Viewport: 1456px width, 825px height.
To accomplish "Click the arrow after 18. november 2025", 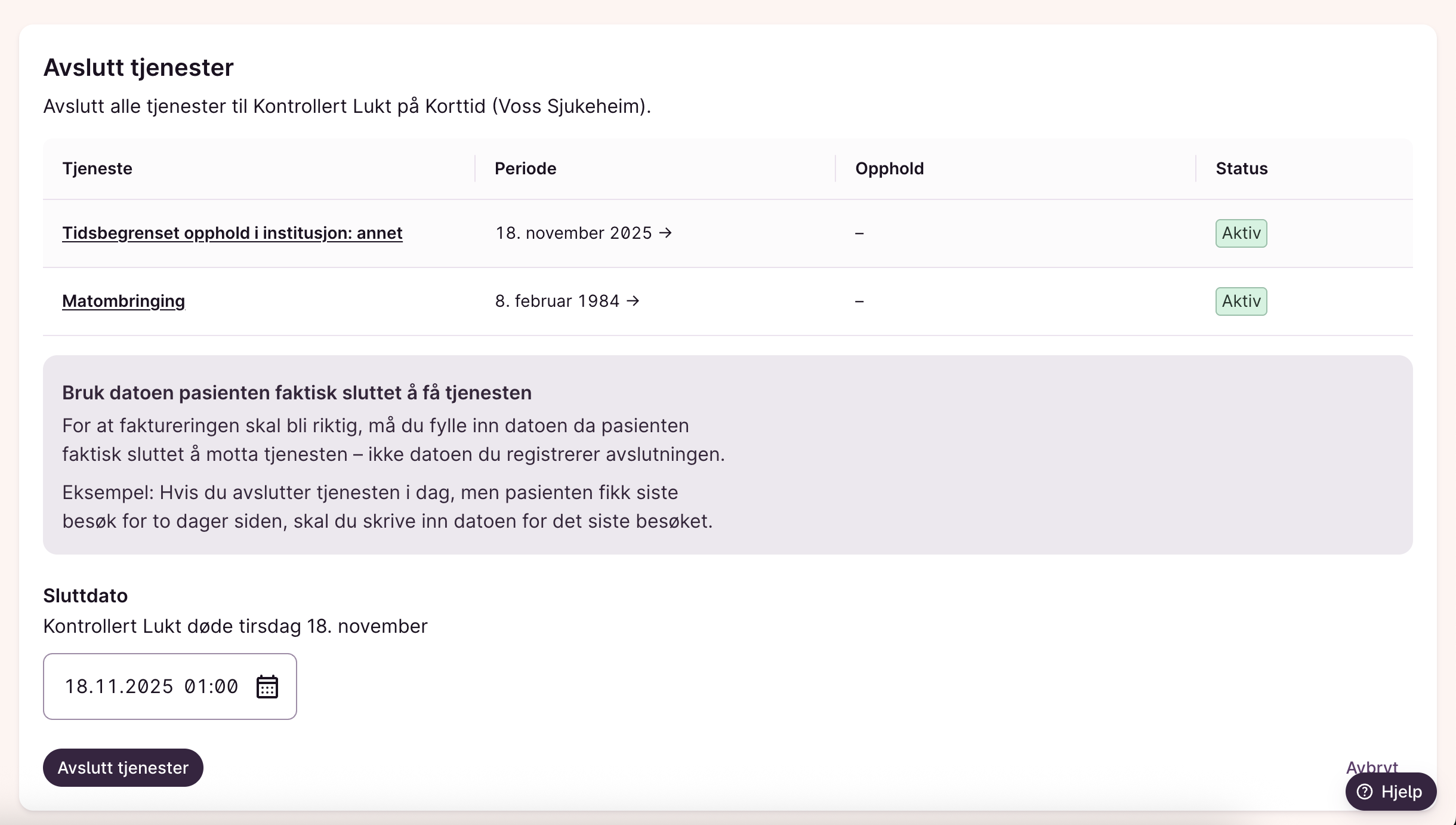I will point(665,233).
